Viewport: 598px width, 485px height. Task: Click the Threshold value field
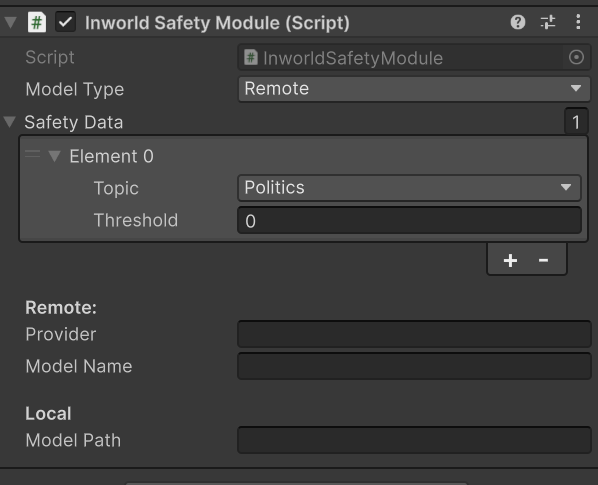409,220
